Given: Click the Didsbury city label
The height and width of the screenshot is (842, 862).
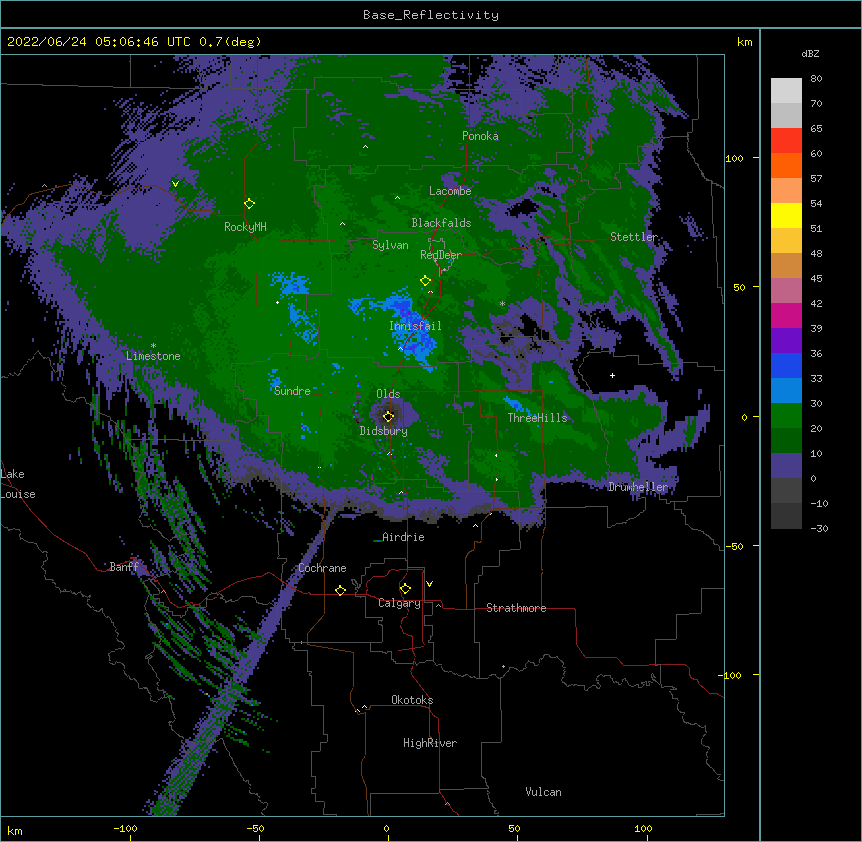Looking at the screenshot, I should point(384,431).
